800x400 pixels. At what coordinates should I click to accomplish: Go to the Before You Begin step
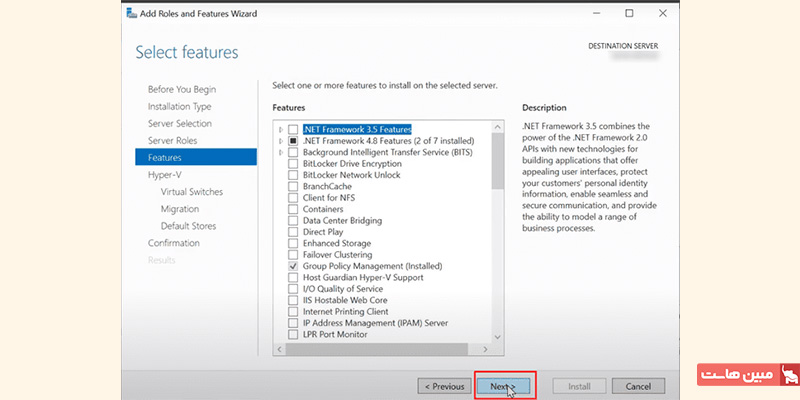pyautogui.click(x=182, y=89)
